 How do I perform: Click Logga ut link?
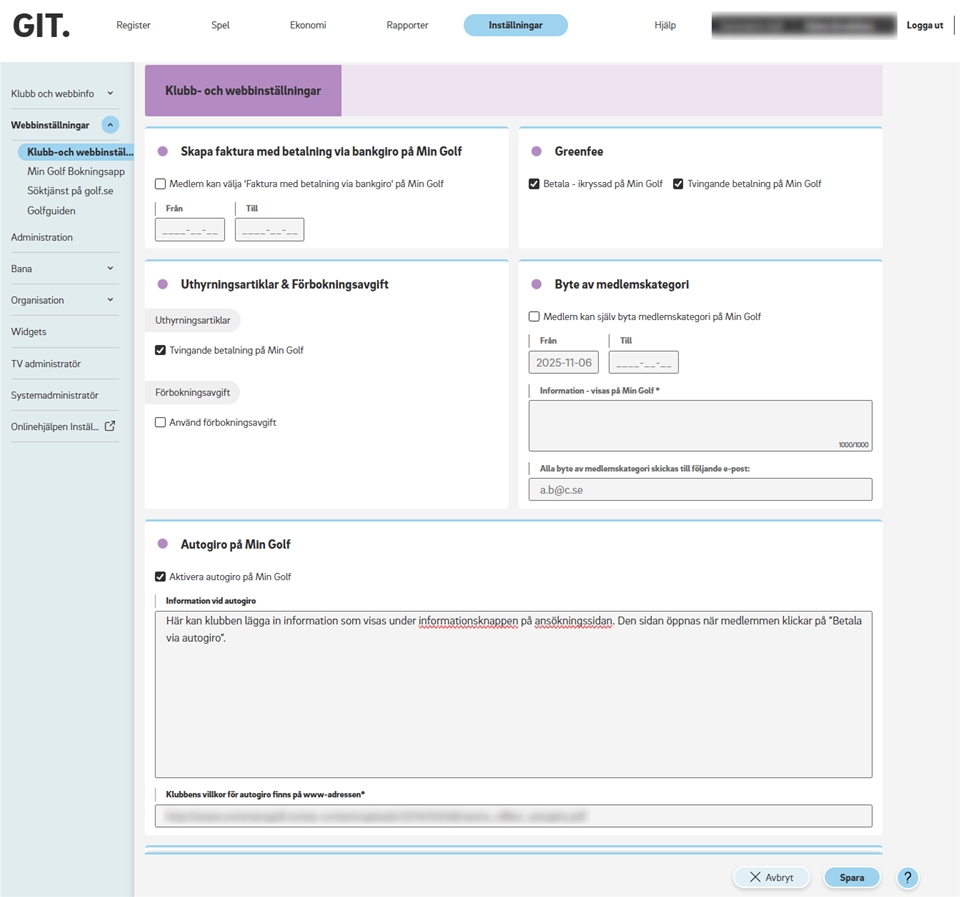[924, 26]
